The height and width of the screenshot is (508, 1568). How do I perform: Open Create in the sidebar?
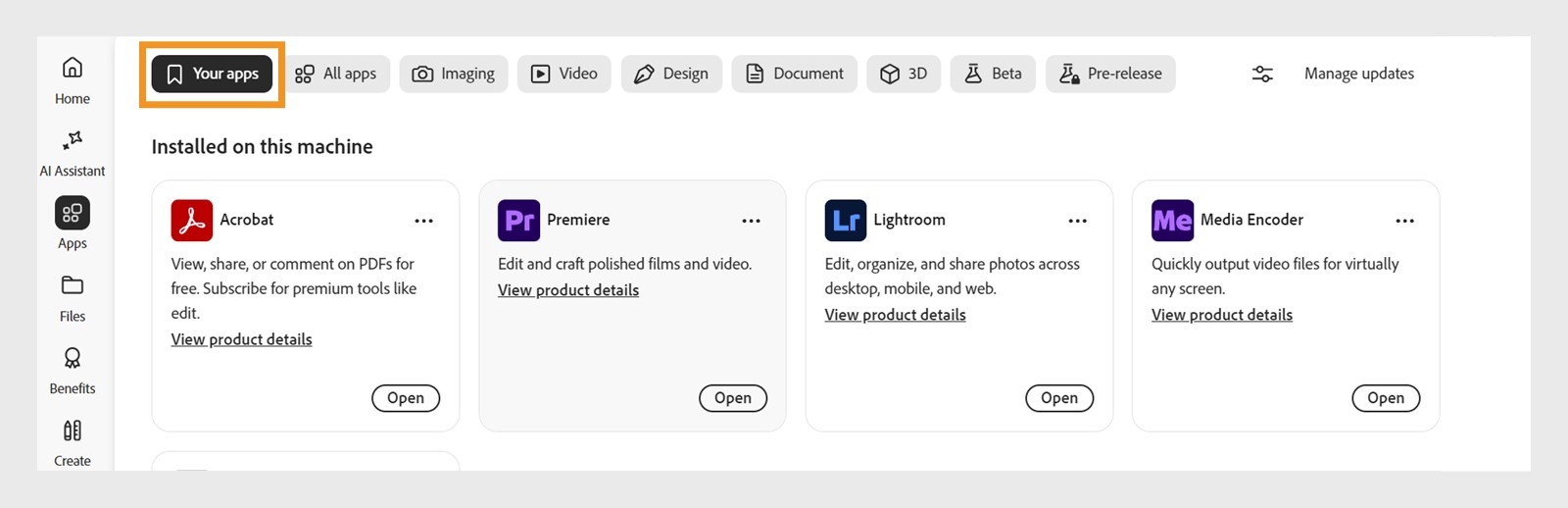[73, 443]
